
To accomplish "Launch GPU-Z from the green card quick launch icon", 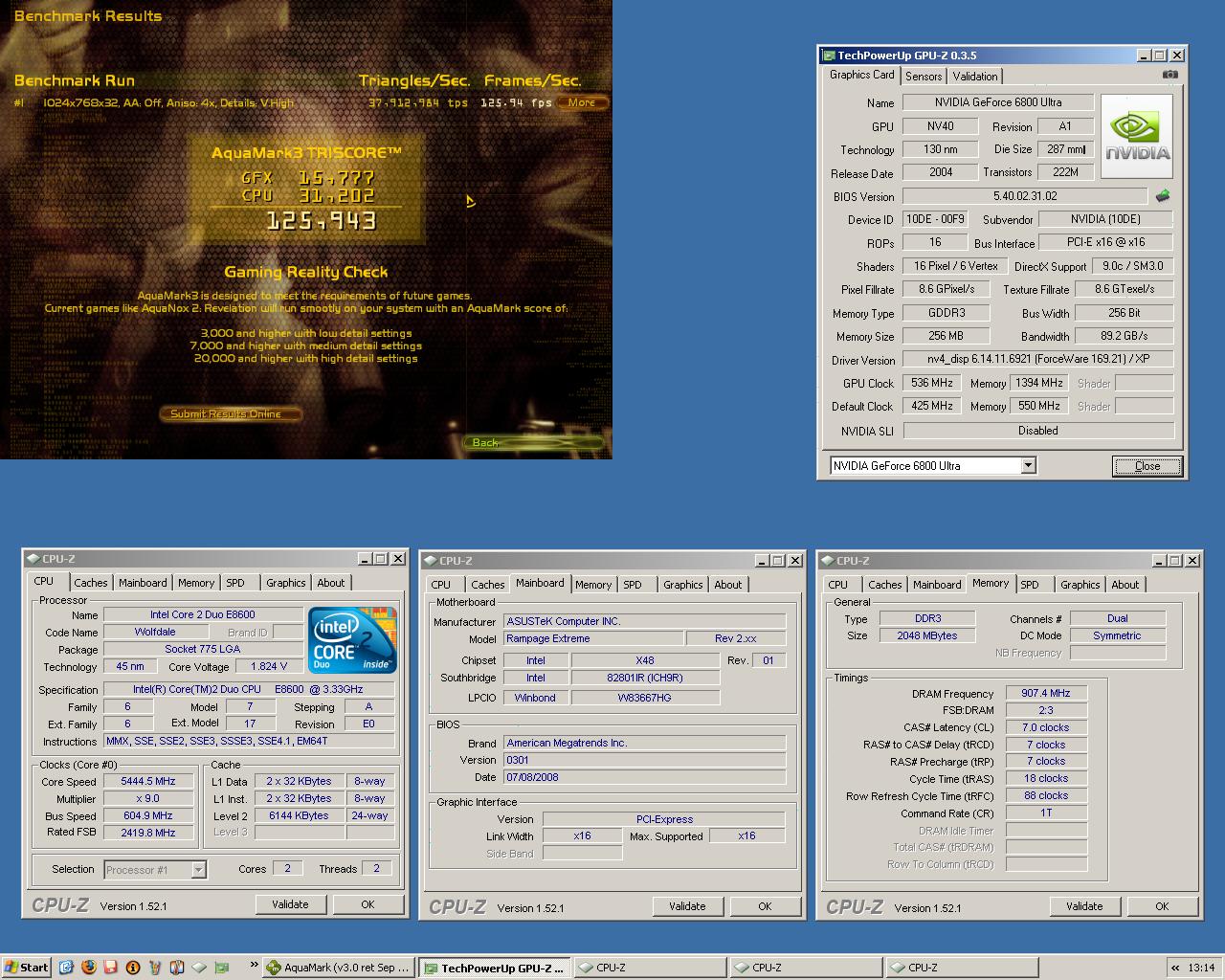I will 222,968.
